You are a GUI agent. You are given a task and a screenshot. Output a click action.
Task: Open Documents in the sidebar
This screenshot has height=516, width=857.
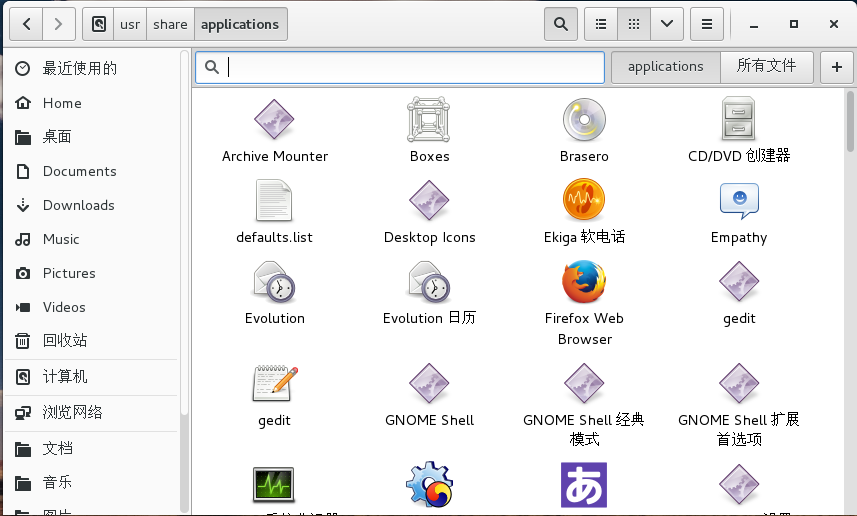coord(91,171)
